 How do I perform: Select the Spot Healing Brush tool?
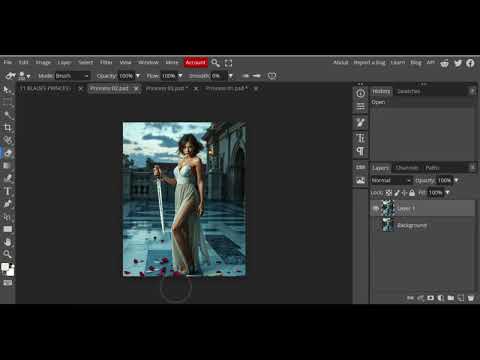click(7, 140)
